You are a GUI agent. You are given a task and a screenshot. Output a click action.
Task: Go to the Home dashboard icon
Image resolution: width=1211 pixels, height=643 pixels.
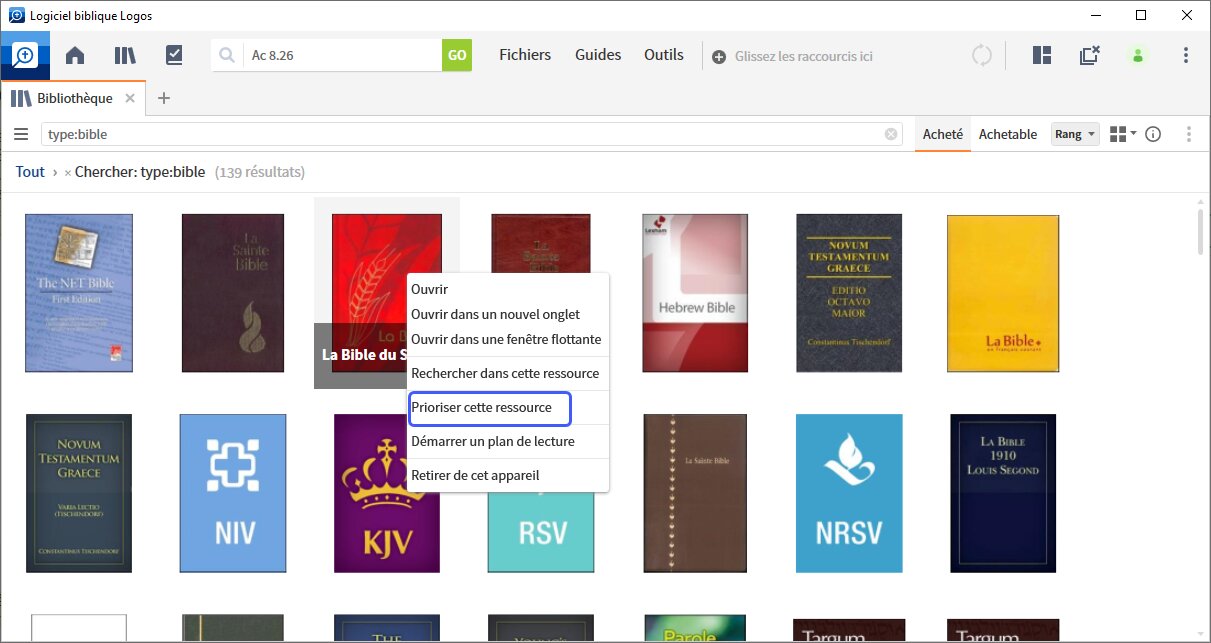(75, 56)
